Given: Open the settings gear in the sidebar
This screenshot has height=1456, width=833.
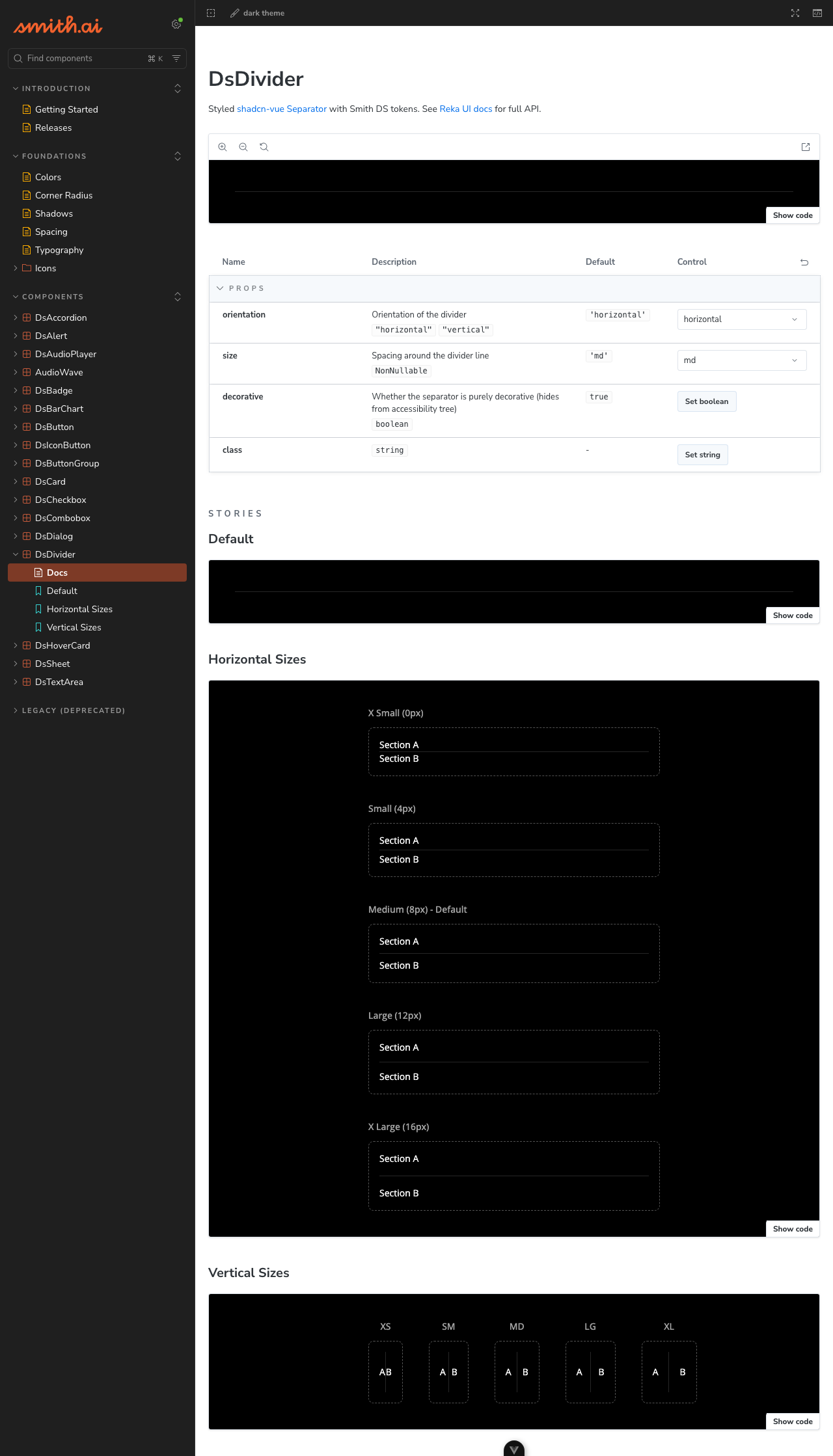Looking at the screenshot, I should [176, 24].
